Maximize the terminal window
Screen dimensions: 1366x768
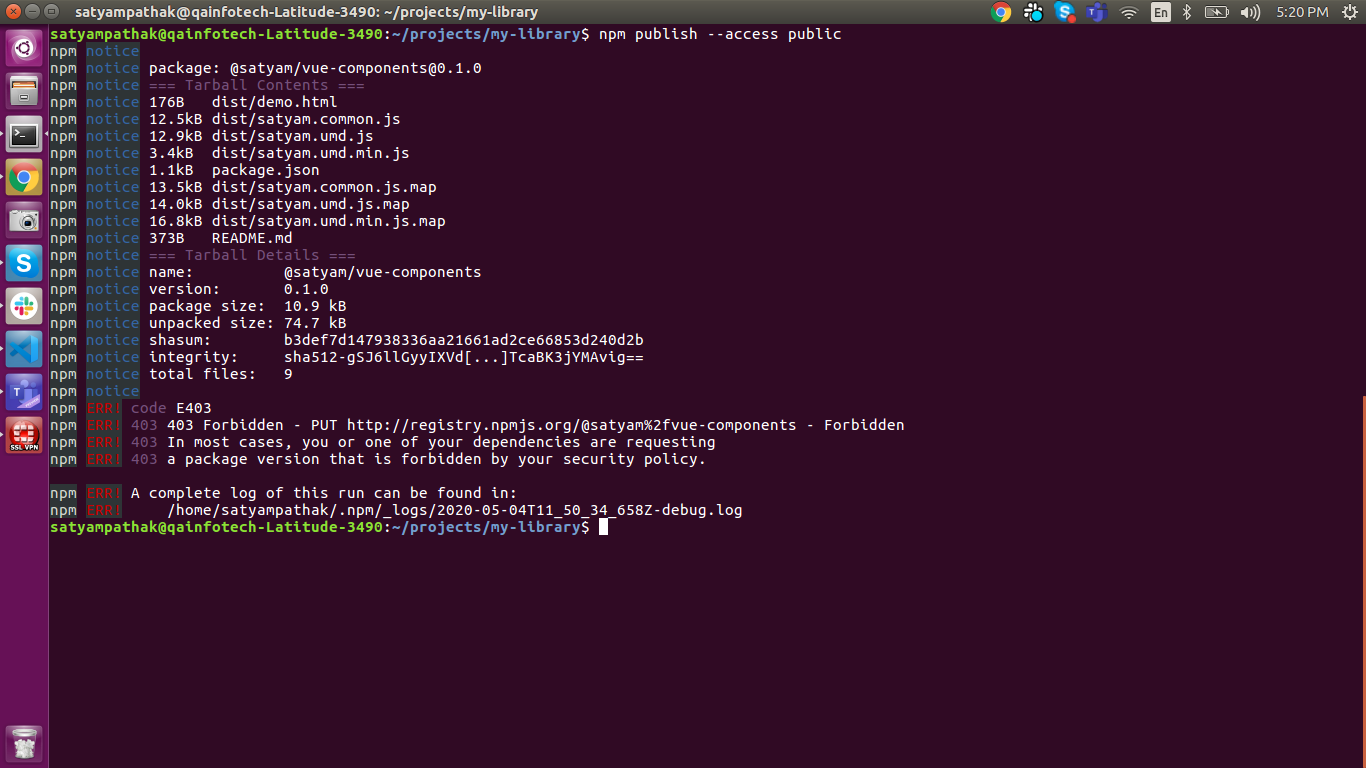coord(50,12)
